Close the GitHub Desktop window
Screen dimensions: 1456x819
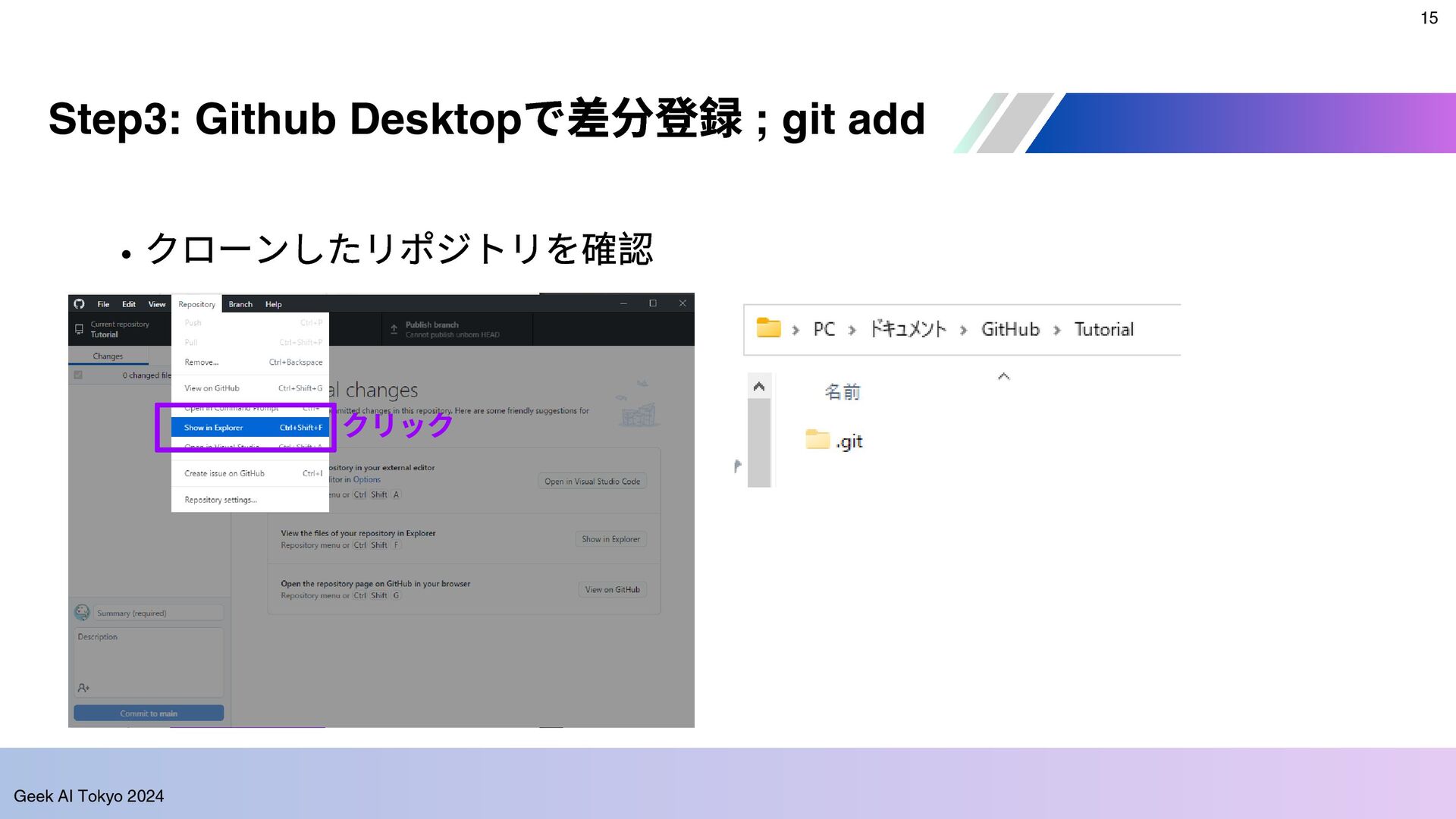point(682,303)
